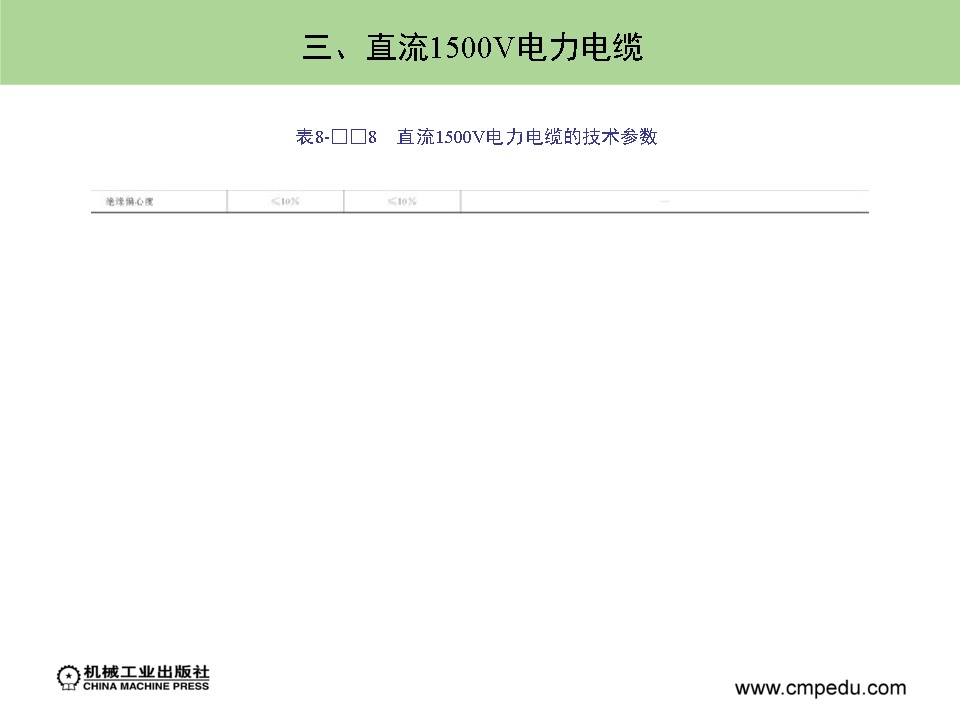Click the slide title 三、直流1500V电力电缆

472,47
